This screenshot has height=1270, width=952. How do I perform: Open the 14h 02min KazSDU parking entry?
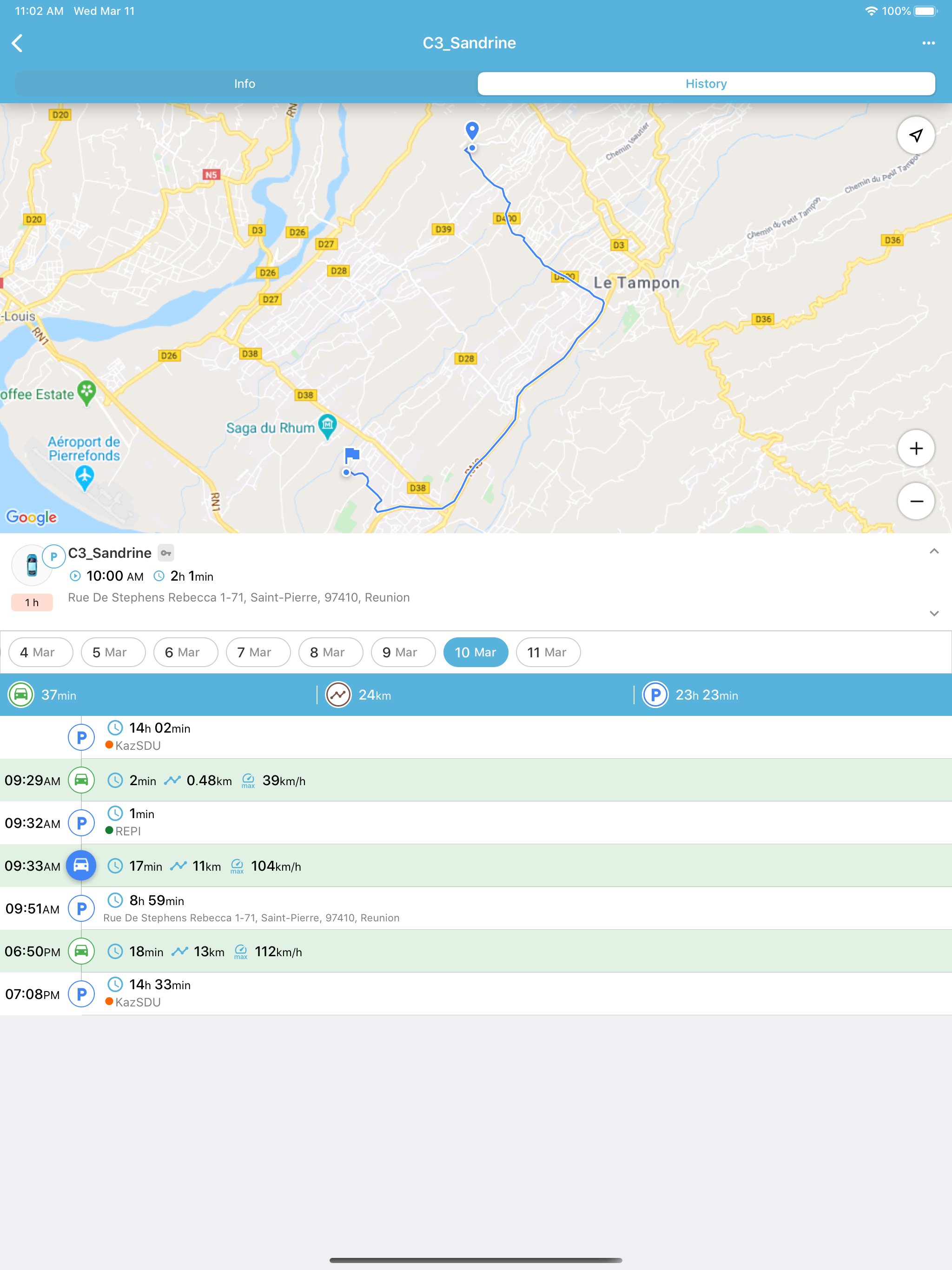point(476,737)
